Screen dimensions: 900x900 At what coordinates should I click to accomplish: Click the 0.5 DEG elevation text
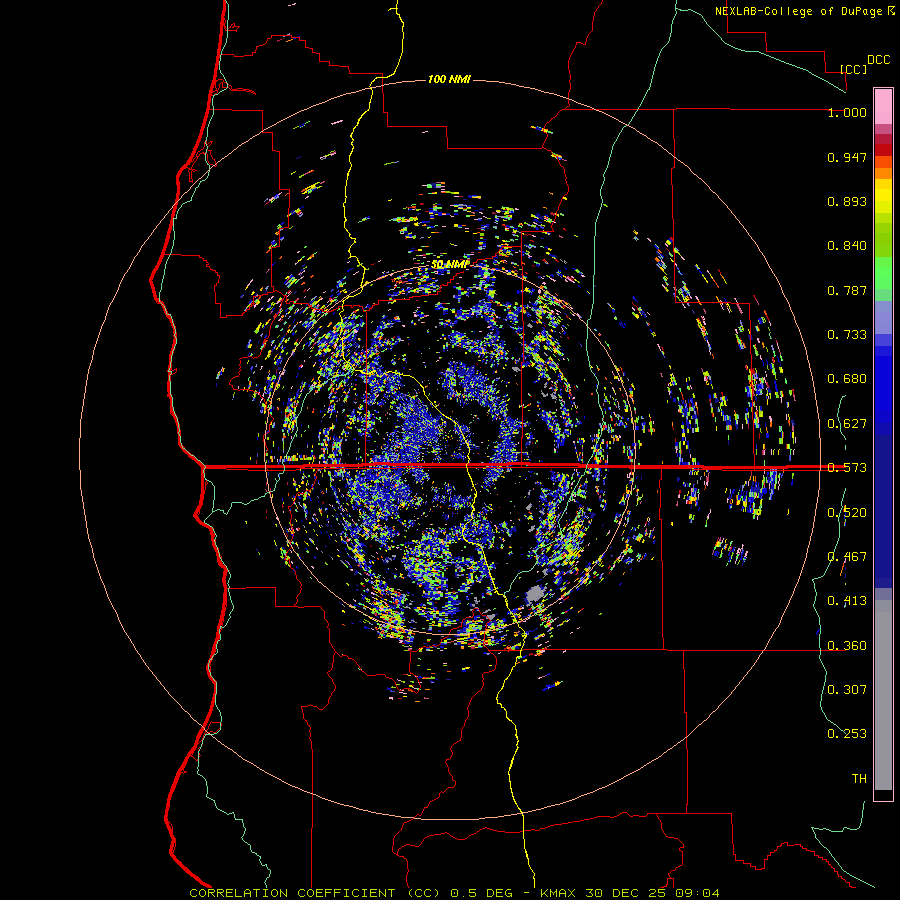[480, 893]
